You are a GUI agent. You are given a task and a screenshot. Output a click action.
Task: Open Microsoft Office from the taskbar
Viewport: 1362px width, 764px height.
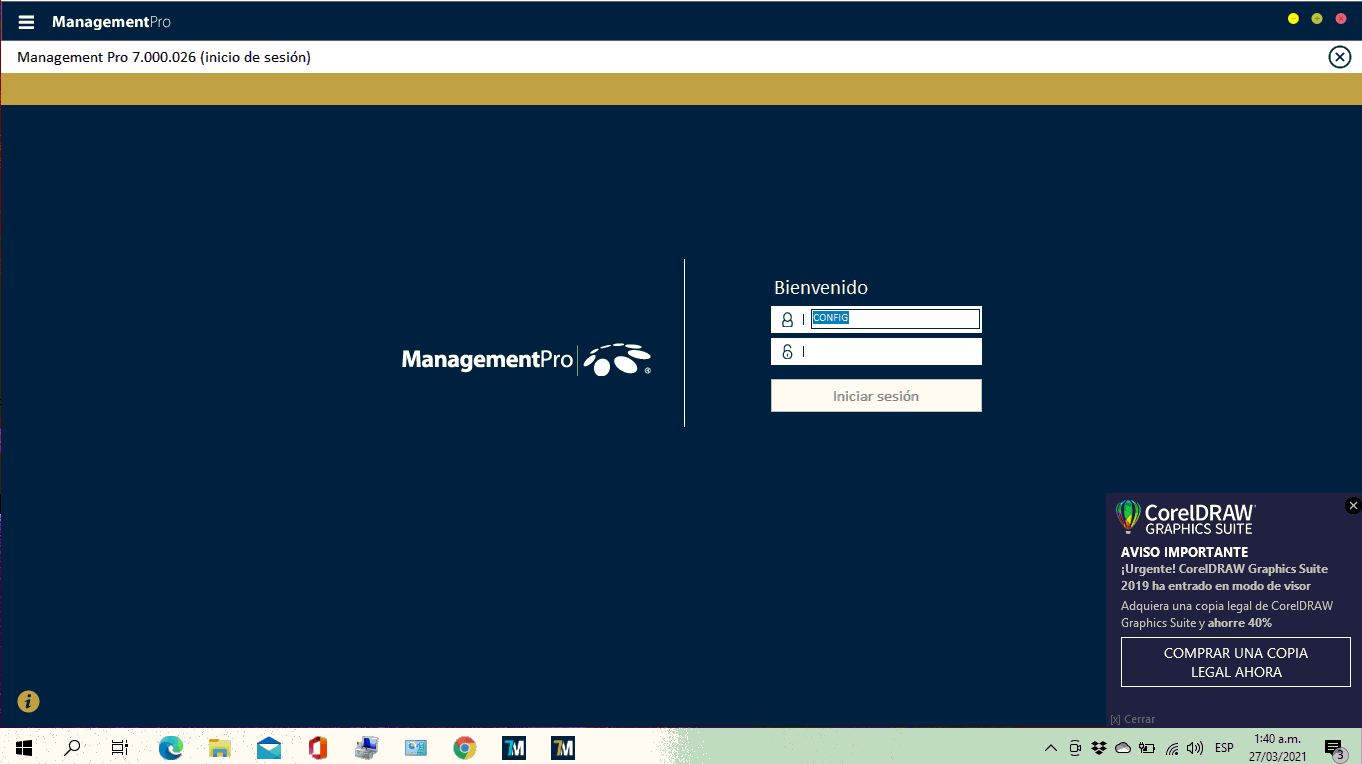tap(318, 747)
